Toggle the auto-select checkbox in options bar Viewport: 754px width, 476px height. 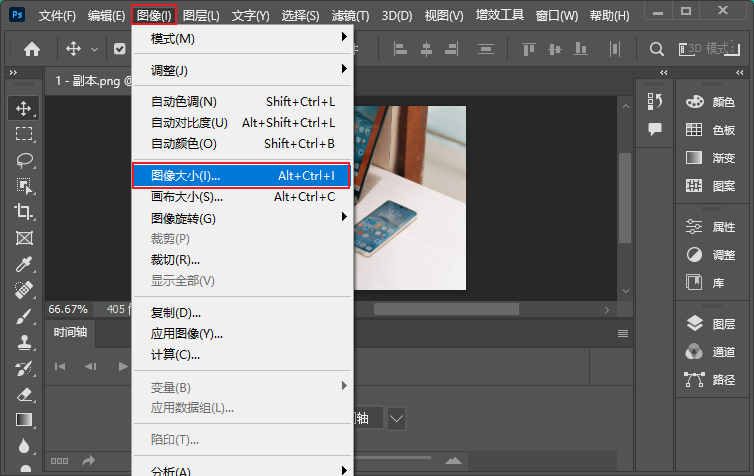120,49
